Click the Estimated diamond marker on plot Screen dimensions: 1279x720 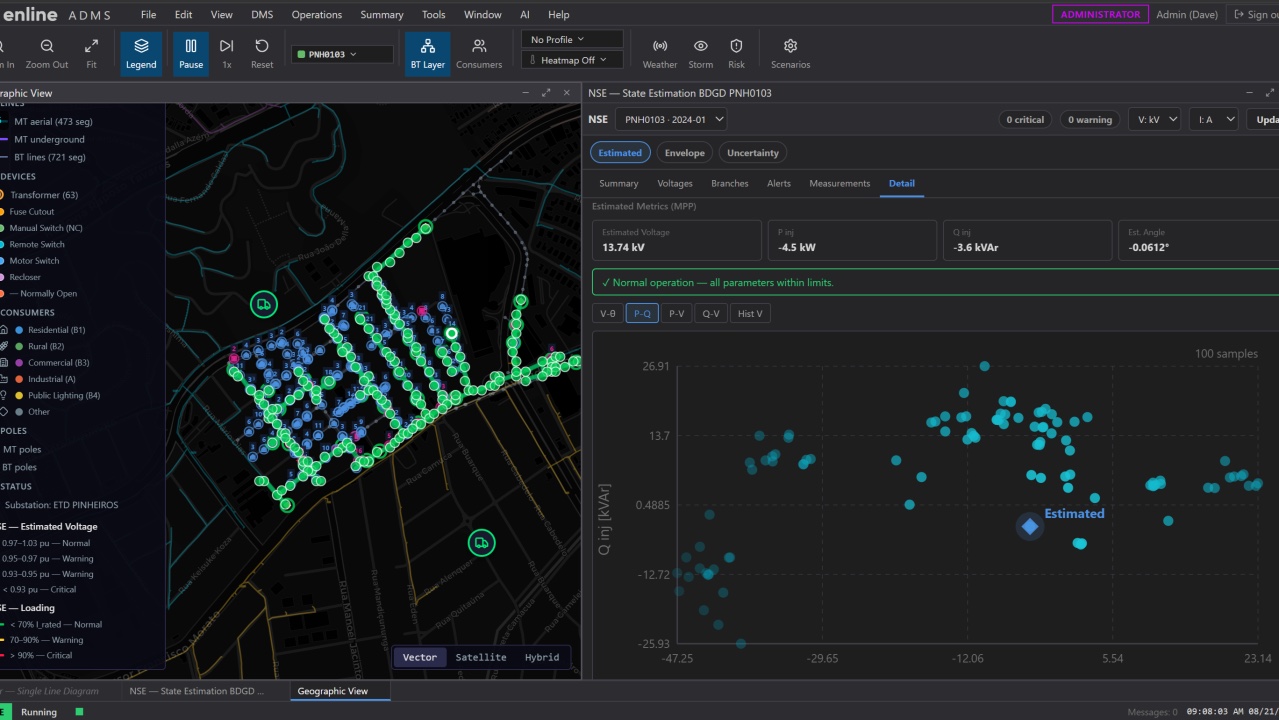point(1029,526)
